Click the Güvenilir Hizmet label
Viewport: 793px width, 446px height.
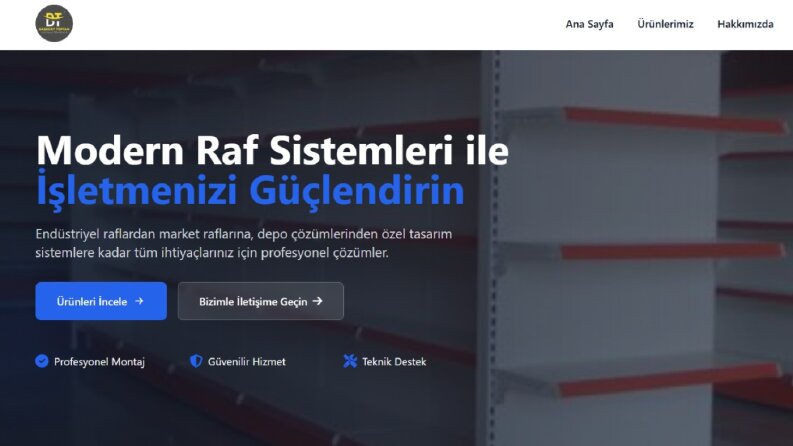pos(247,362)
